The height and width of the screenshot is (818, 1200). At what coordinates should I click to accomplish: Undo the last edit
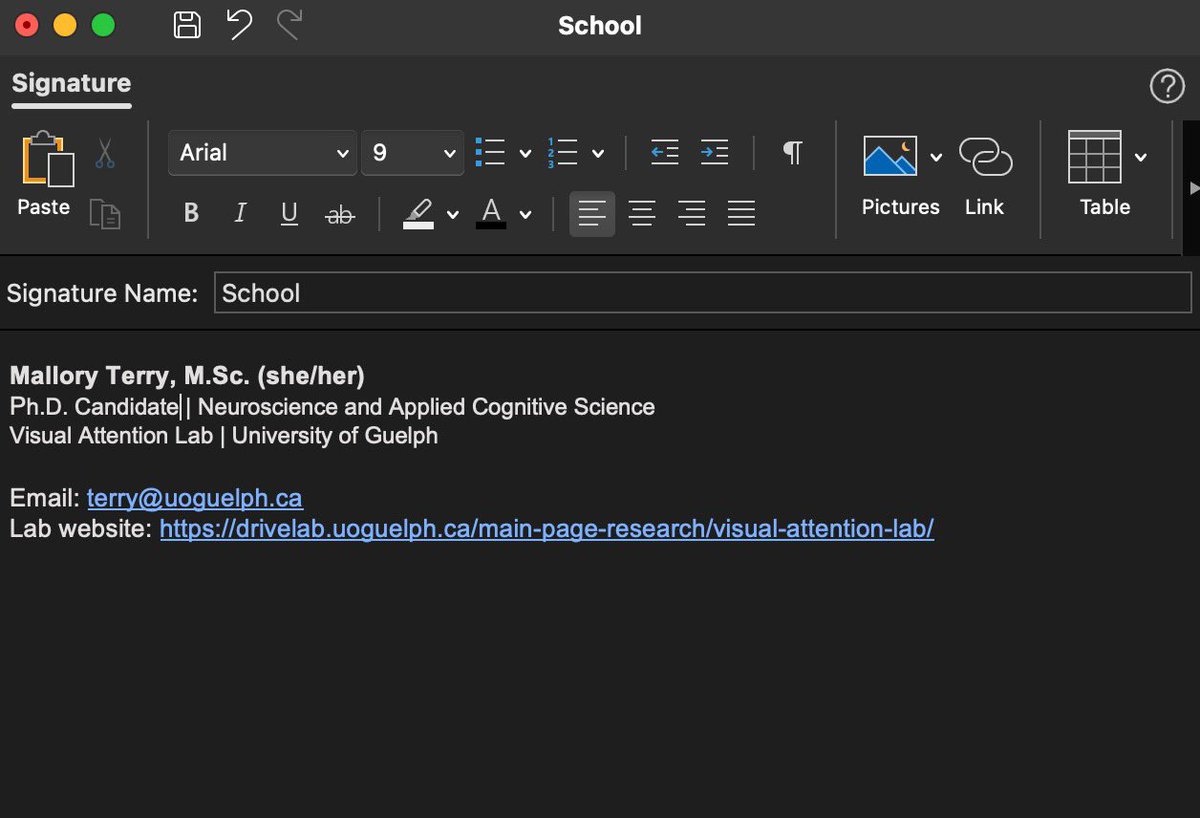(239, 25)
